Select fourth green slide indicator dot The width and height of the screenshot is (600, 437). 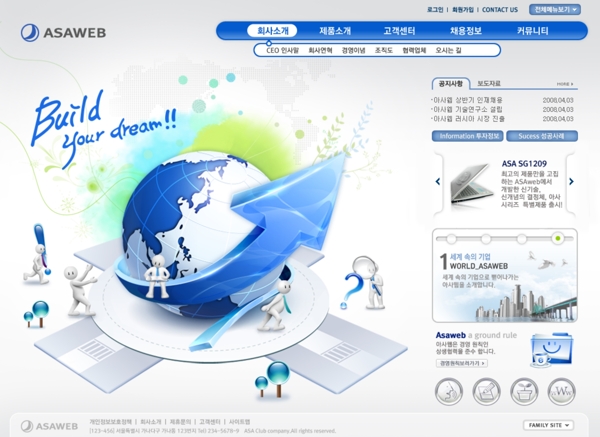[x=558, y=238]
